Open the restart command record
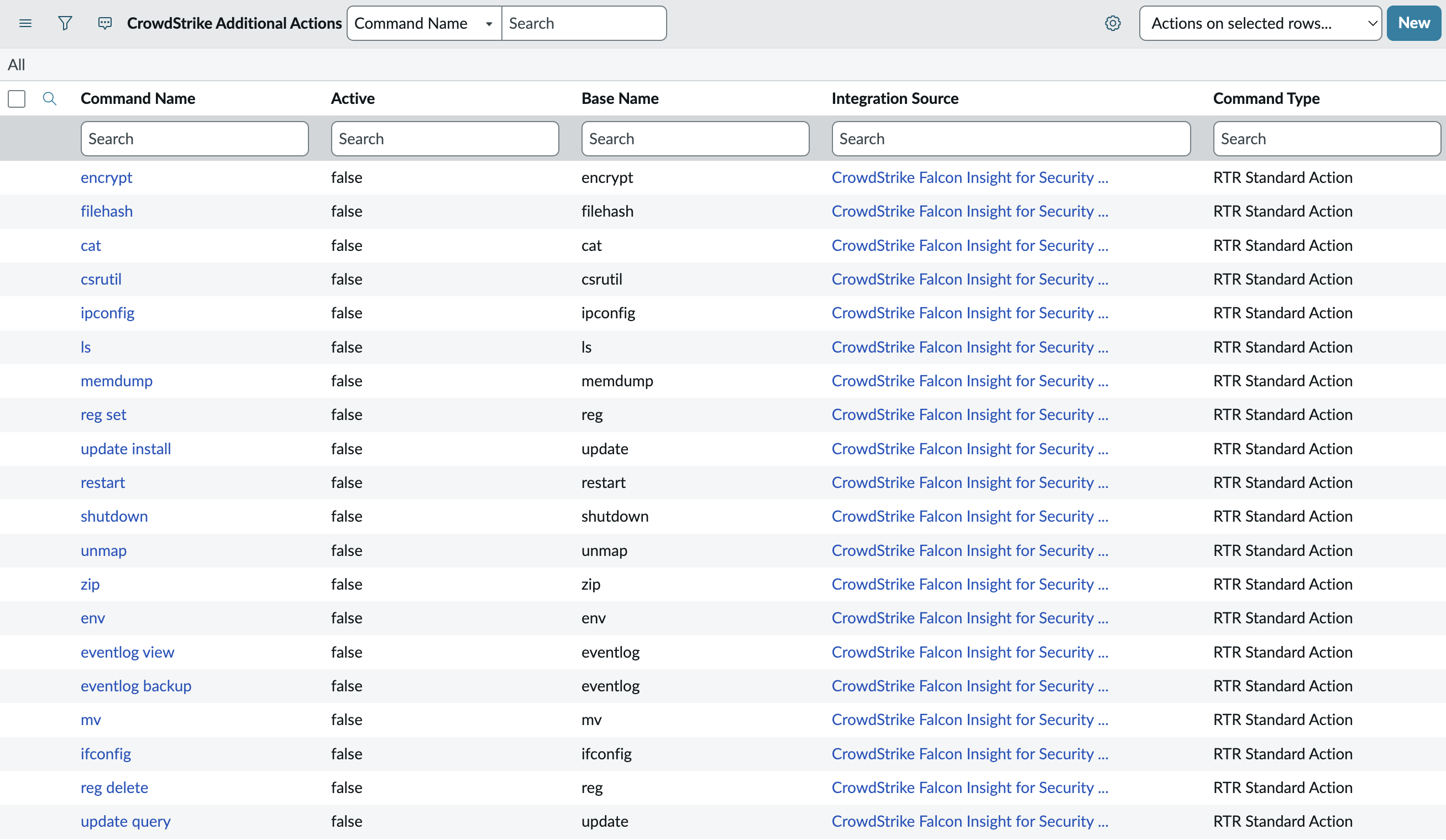The height and width of the screenshot is (840, 1446). point(103,482)
